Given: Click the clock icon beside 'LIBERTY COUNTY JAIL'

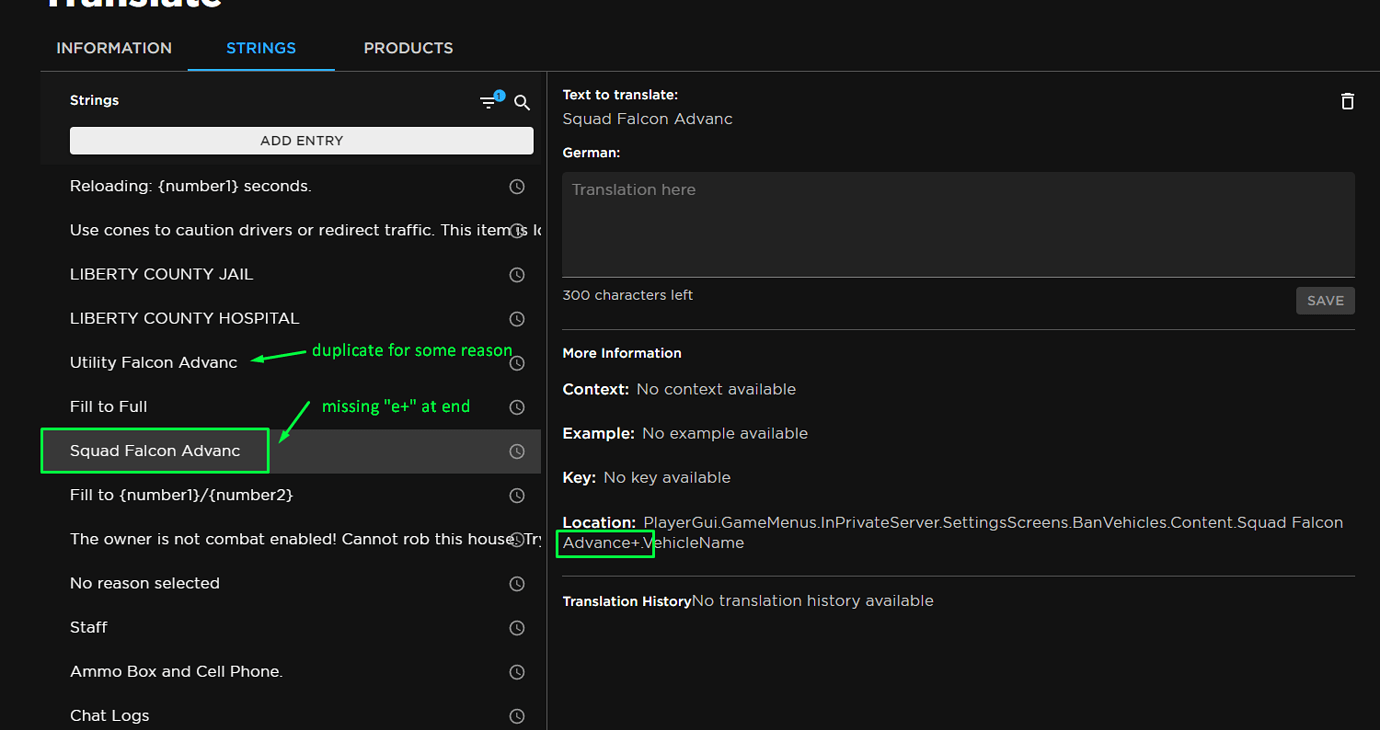Looking at the screenshot, I should pyautogui.click(x=517, y=274).
